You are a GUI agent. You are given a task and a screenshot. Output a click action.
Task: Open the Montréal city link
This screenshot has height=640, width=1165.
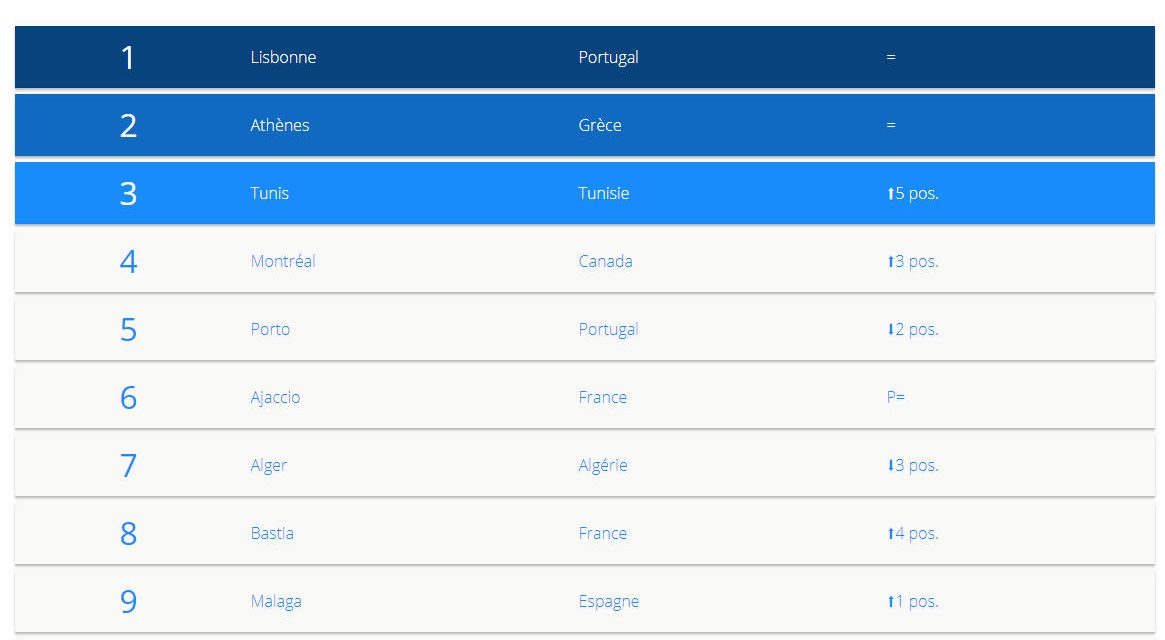(283, 262)
